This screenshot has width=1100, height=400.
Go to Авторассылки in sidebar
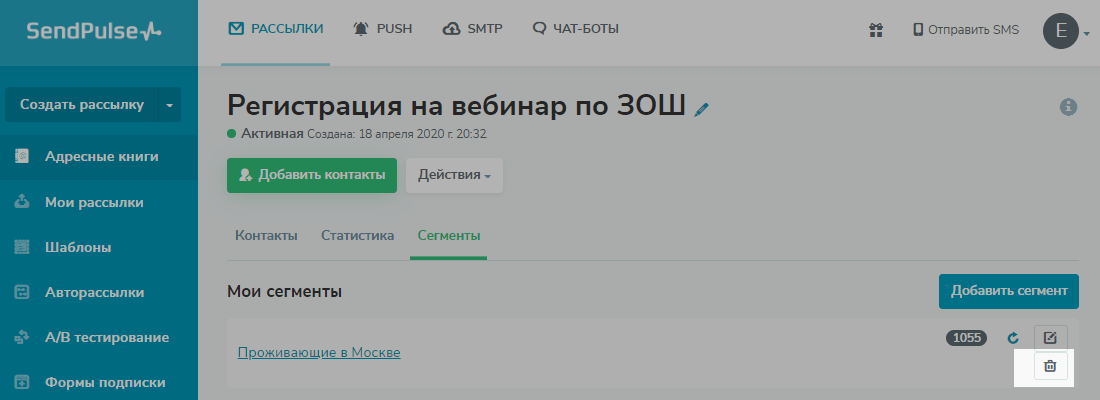(99, 293)
